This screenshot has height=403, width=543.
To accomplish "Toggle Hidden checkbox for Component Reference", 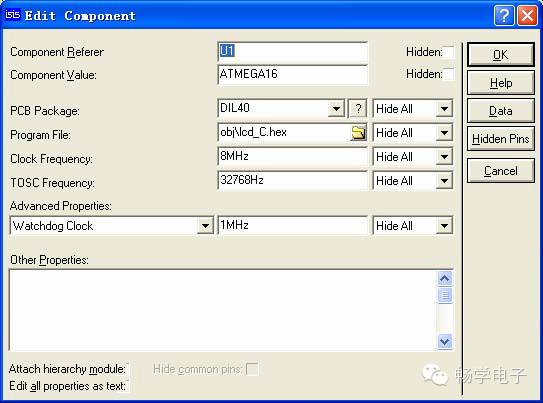I will [x=449, y=52].
